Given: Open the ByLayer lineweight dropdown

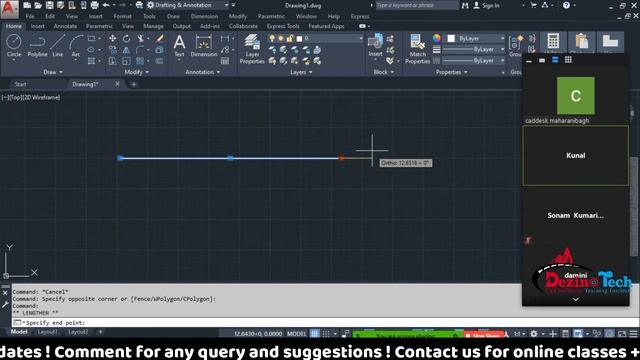Looking at the screenshot, I should tap(473, 49).
